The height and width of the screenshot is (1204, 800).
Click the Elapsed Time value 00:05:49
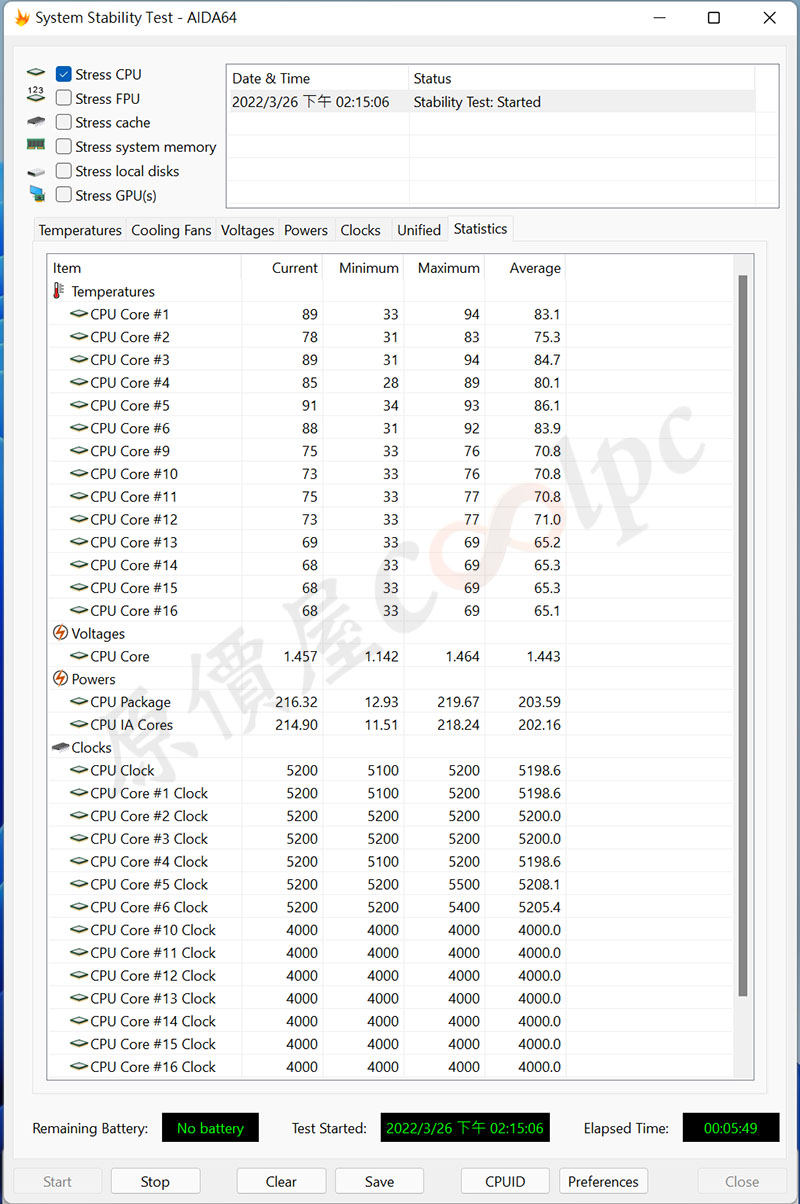click(x=731, y=1128)
